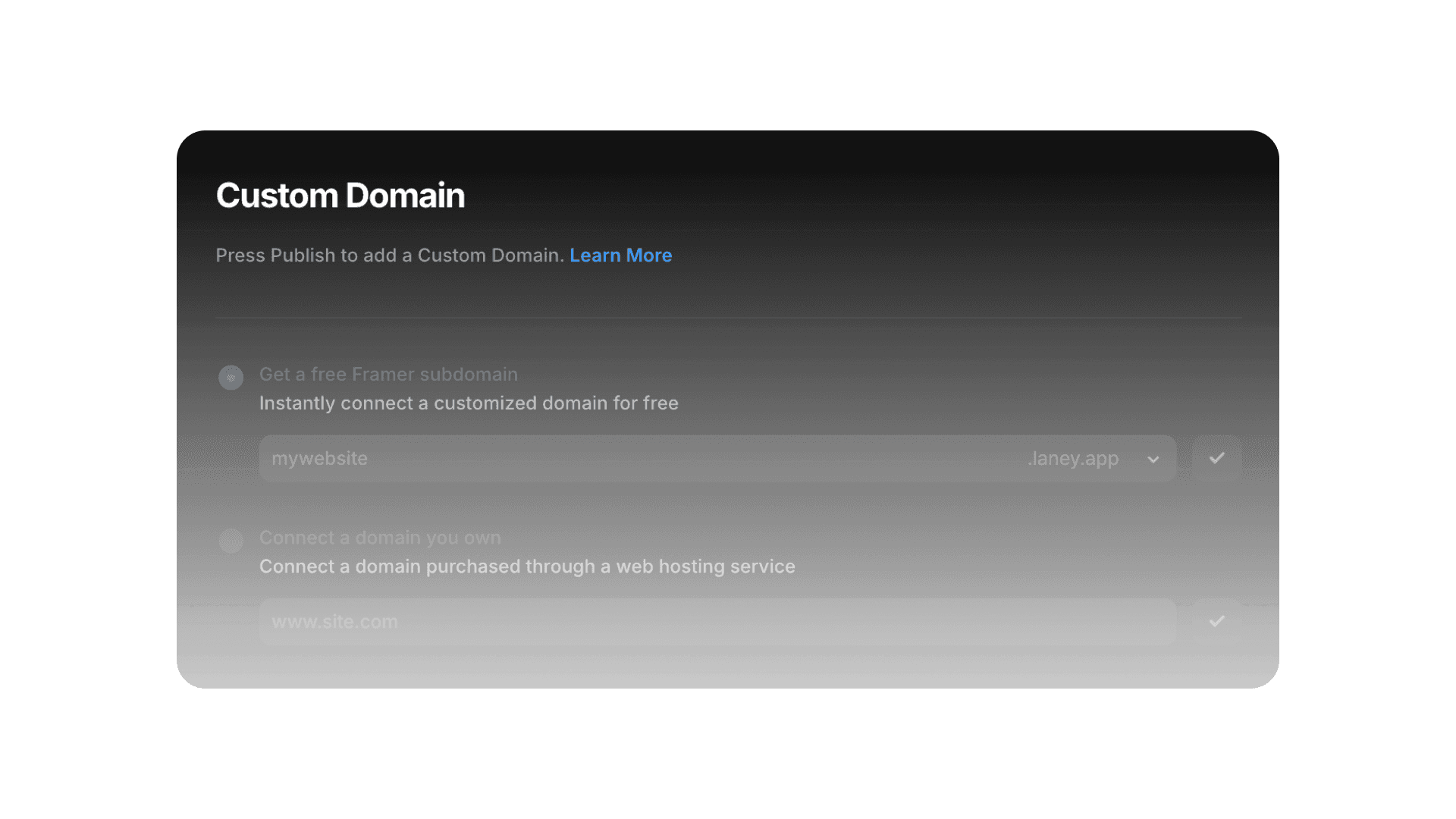Click the chevron arrow beside .laney.app
Viewport: 1456px width, 819px height.
[1153, 460]
